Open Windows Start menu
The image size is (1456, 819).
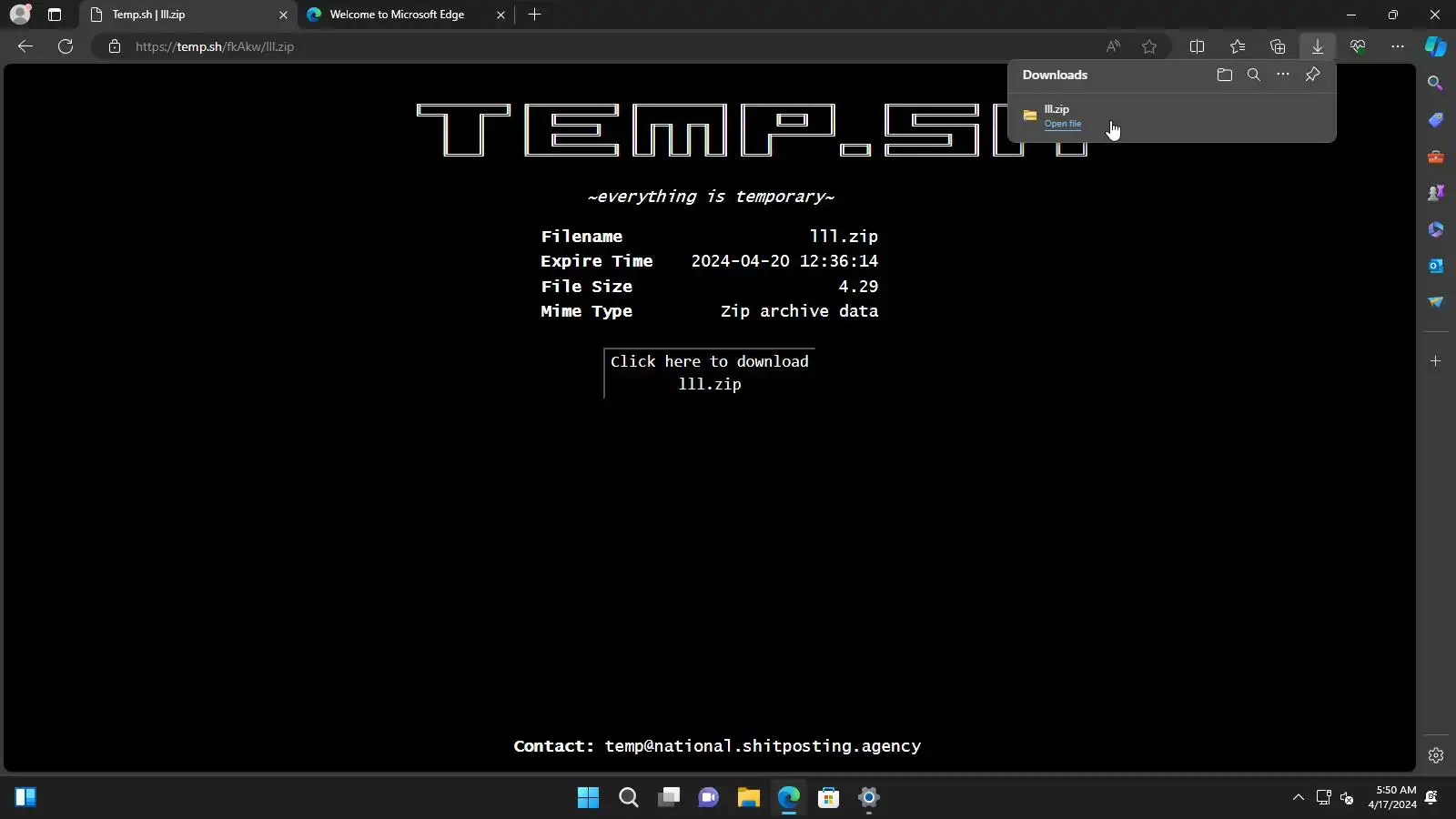click(588, 798)
